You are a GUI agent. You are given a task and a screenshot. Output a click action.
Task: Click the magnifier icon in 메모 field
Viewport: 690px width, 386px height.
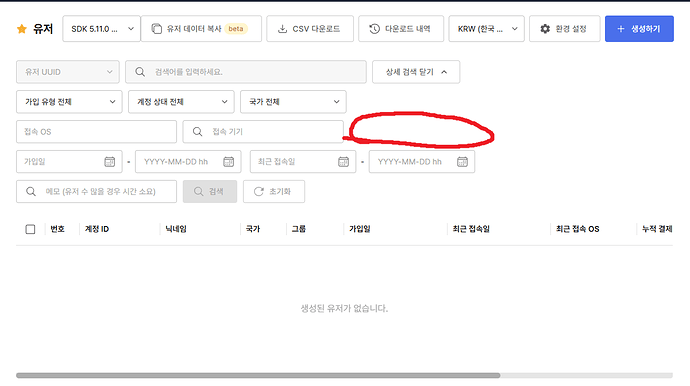click(31, 191)
